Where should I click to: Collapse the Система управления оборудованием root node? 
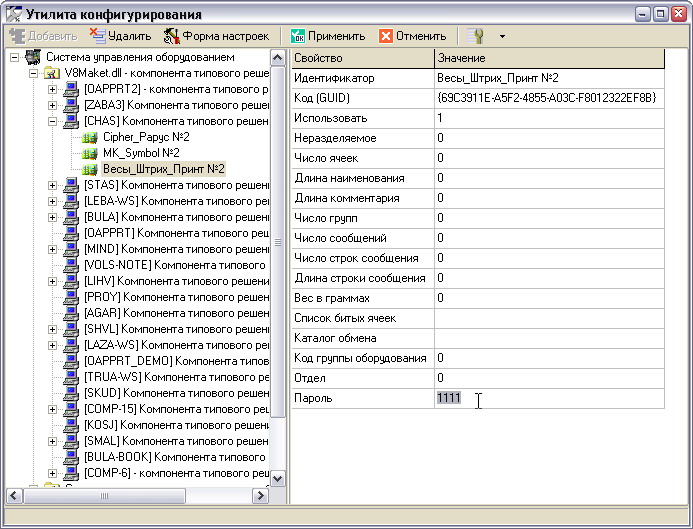tap(14, 57)
